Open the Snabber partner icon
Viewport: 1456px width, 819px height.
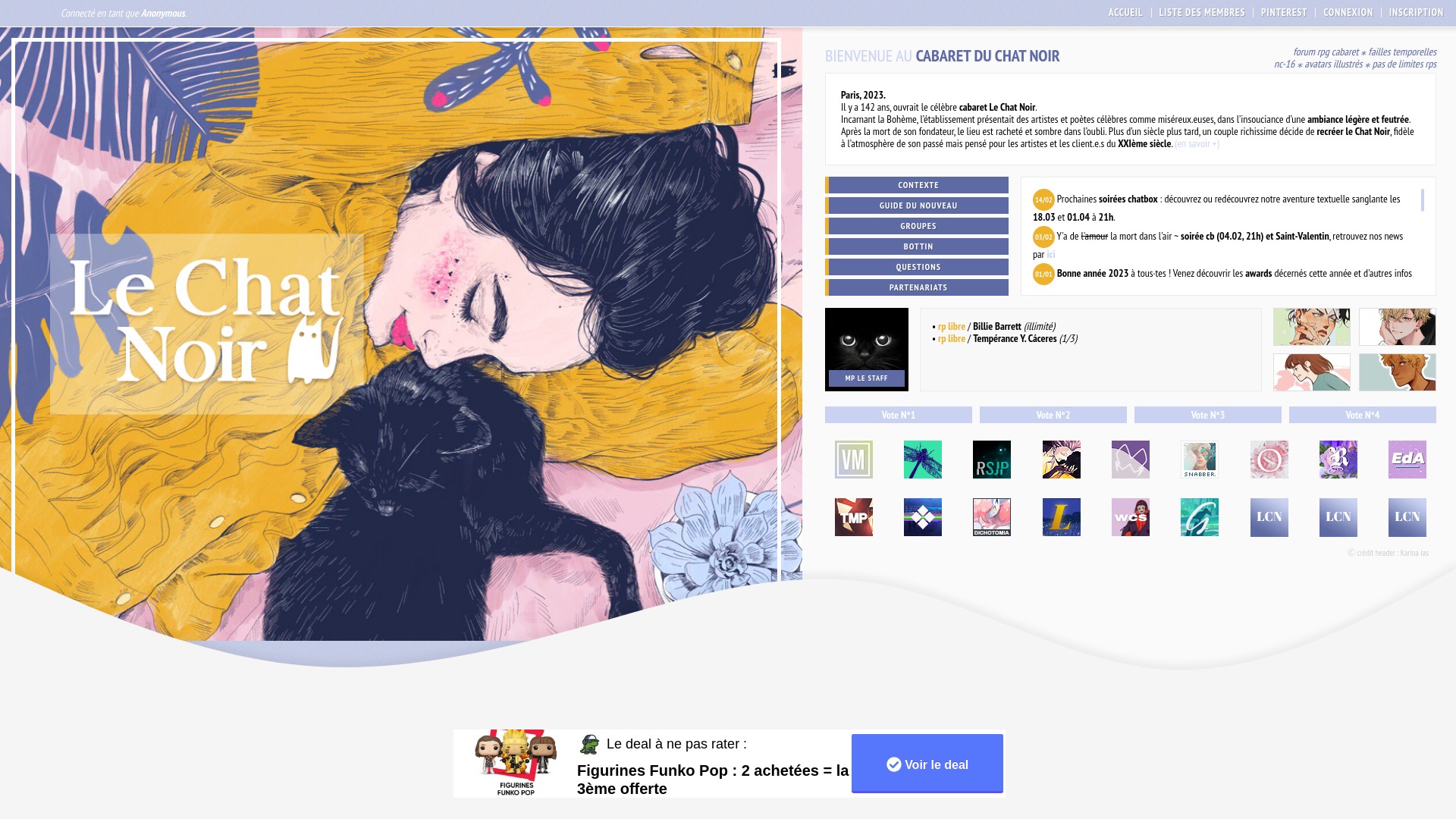click(1199, 460)
